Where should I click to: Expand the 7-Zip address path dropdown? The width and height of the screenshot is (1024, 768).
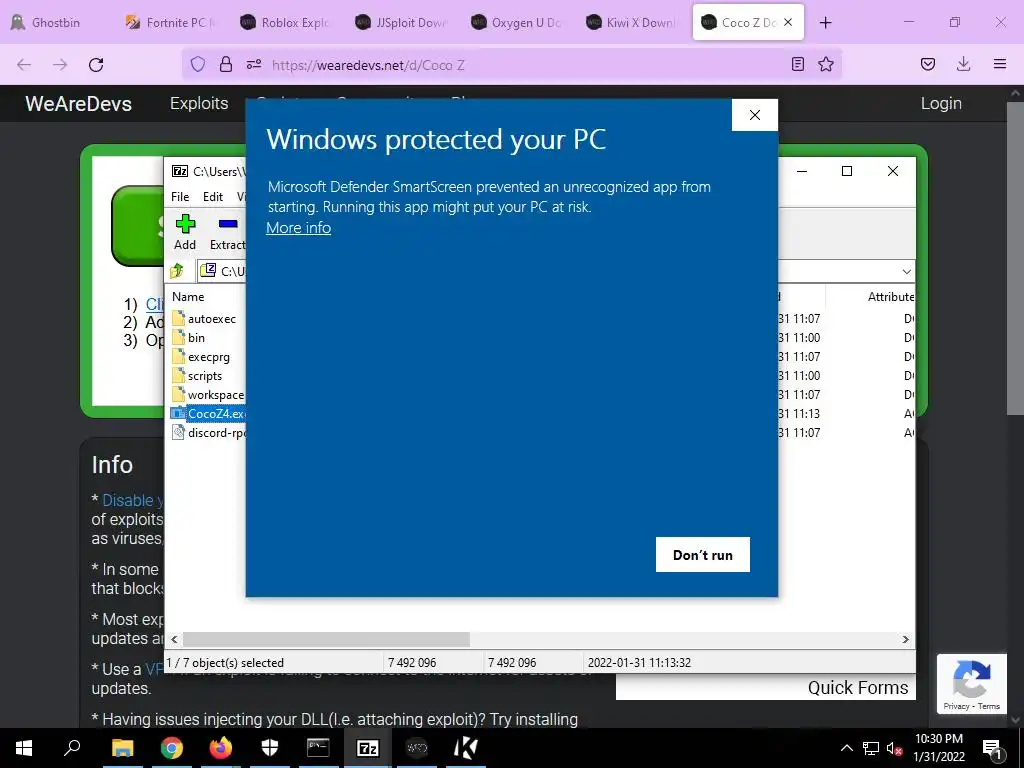pyautogui.click(x=906, y=271)
